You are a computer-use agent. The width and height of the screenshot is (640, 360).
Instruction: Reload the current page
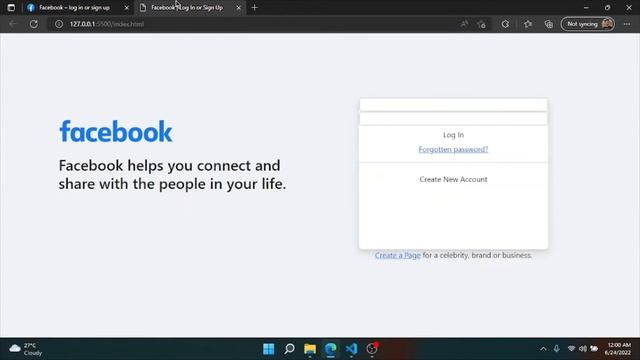point(34,24)
